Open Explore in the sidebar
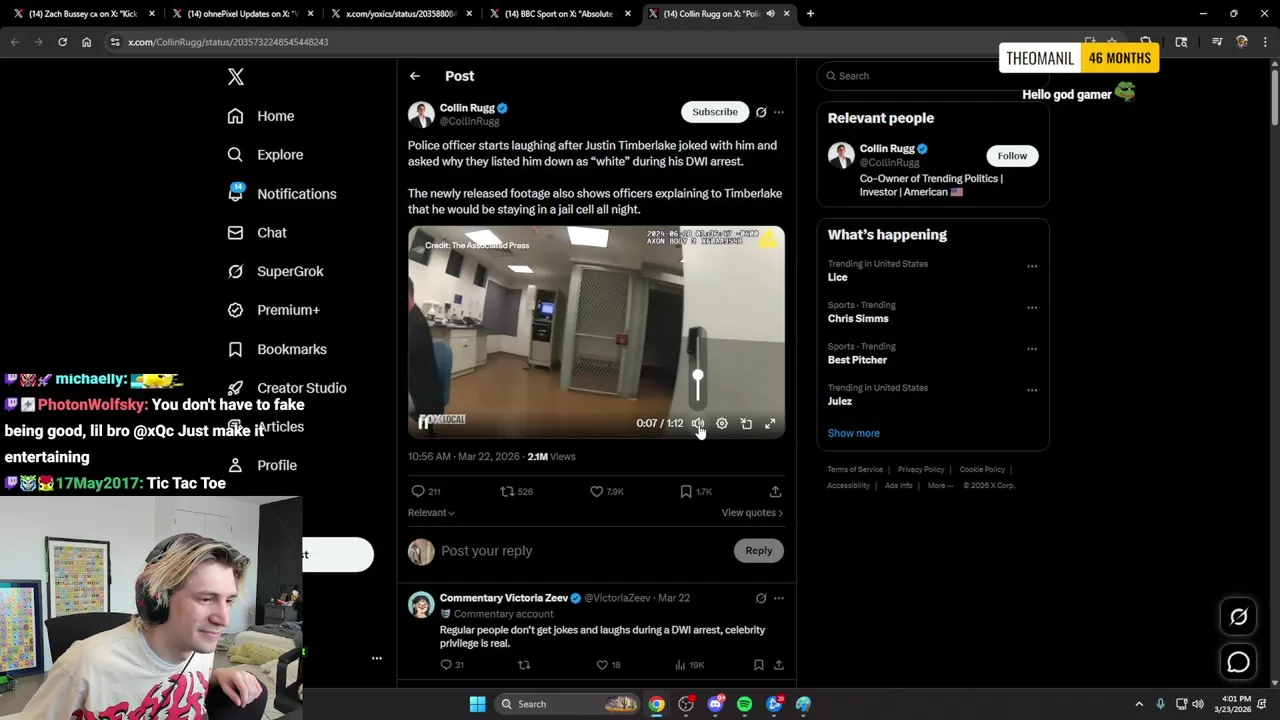This screenshot has width=1280, height=720. pos(265,155)
